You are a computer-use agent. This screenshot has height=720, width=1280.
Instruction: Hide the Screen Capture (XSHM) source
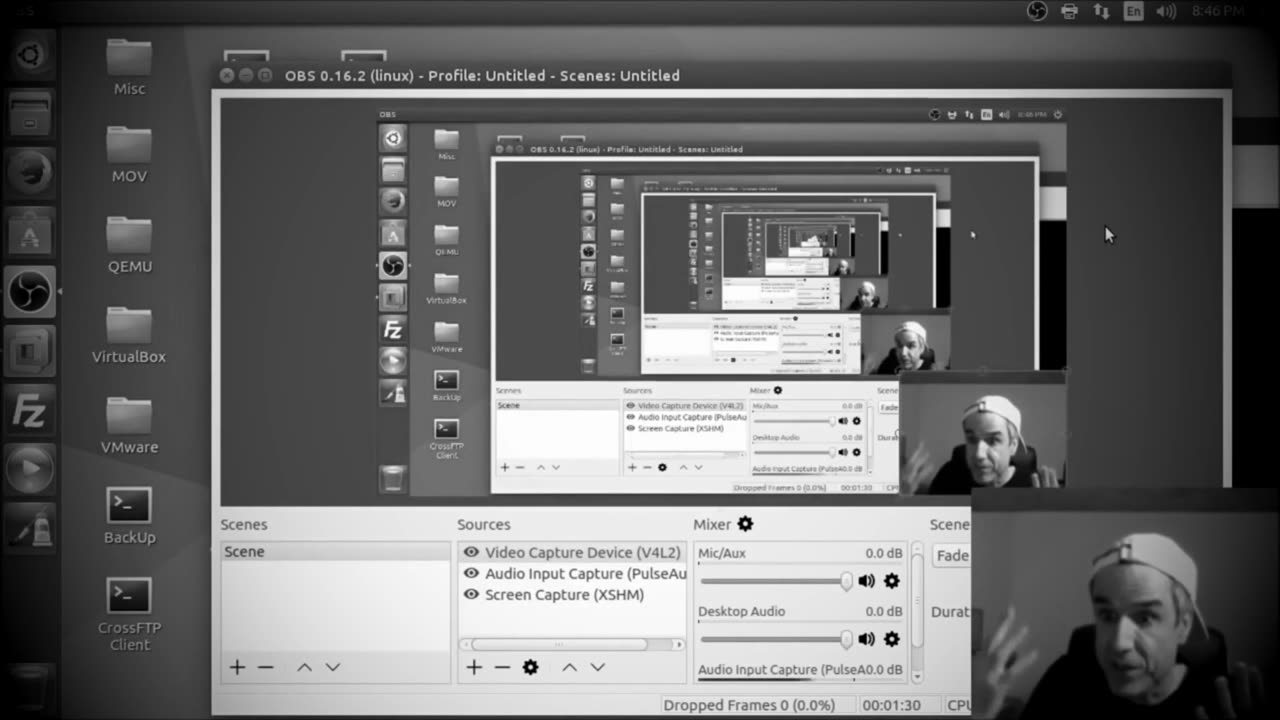pyautogui.click(x=471, y=595)
